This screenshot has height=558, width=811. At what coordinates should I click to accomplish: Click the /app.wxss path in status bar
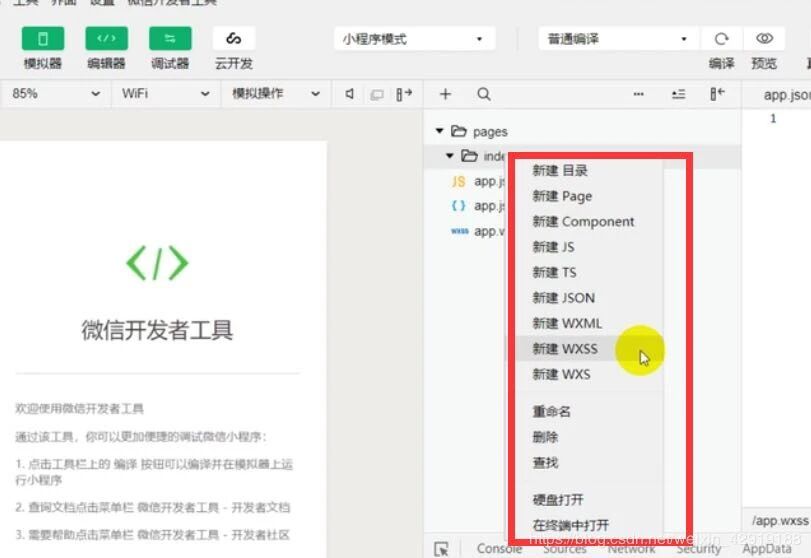[780, 520]
